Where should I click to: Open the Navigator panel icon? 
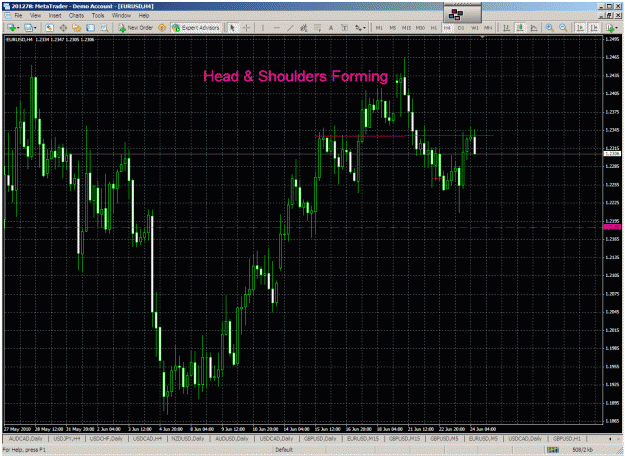coord(77,28)
